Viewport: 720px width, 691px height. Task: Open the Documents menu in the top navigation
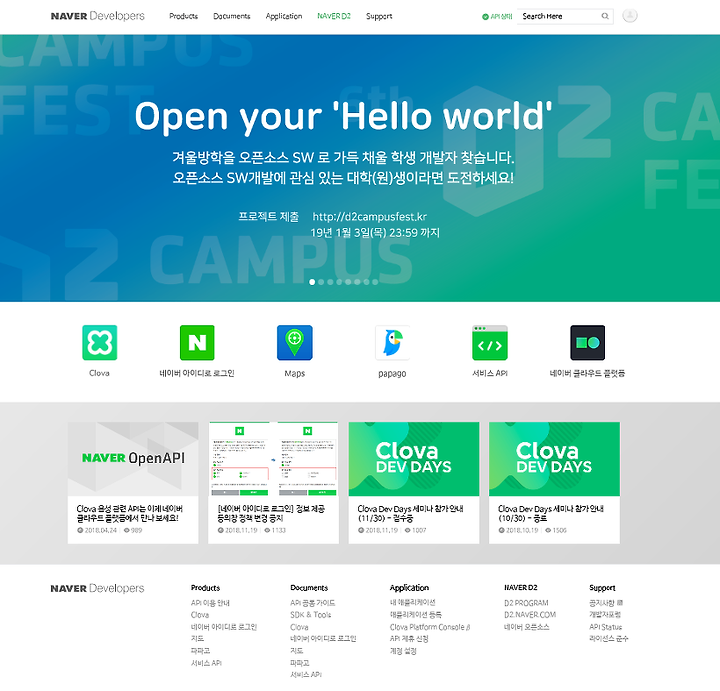pyautogui.click(x=231, y=16)
